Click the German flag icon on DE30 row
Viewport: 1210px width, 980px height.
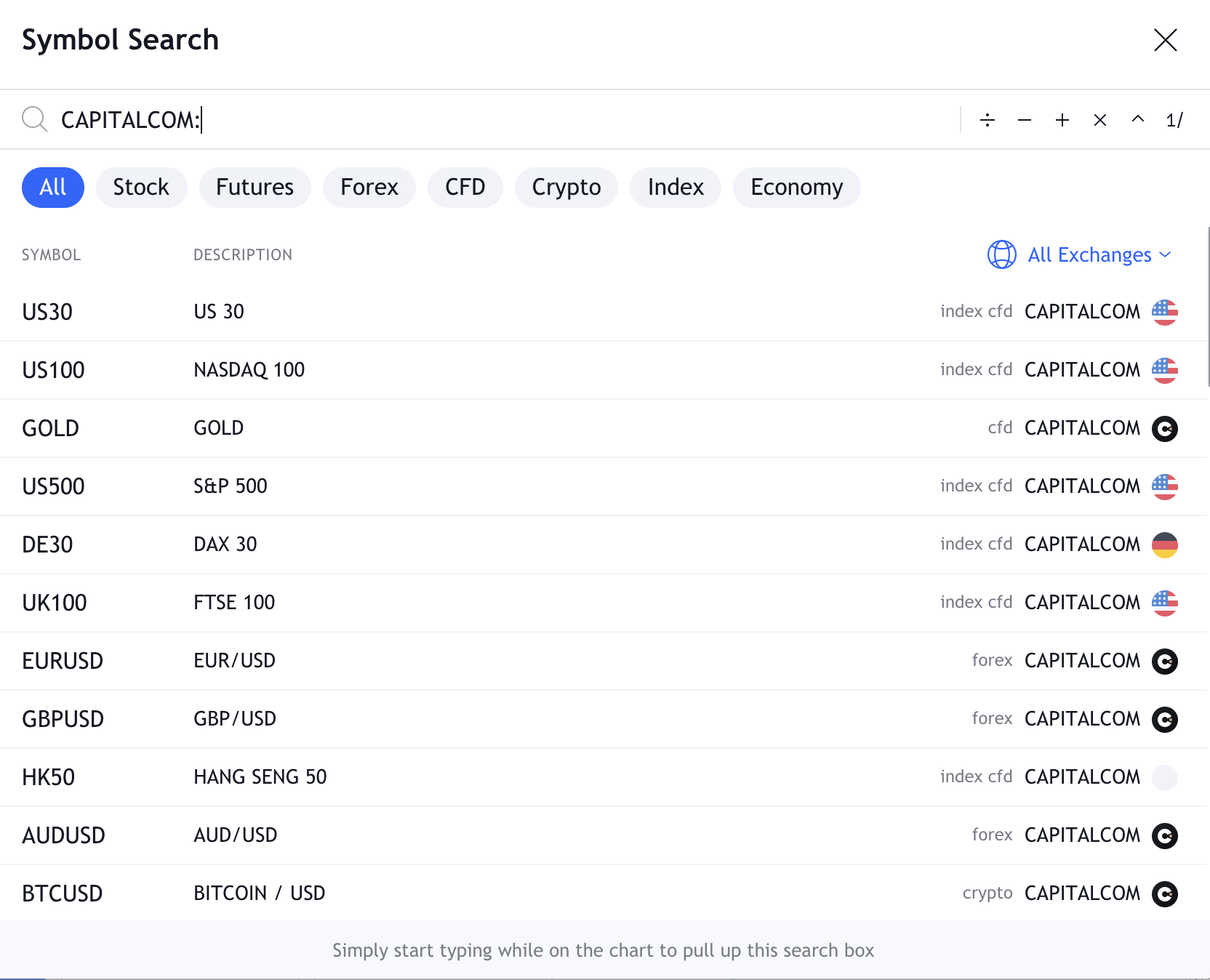tap(1166, 545)
